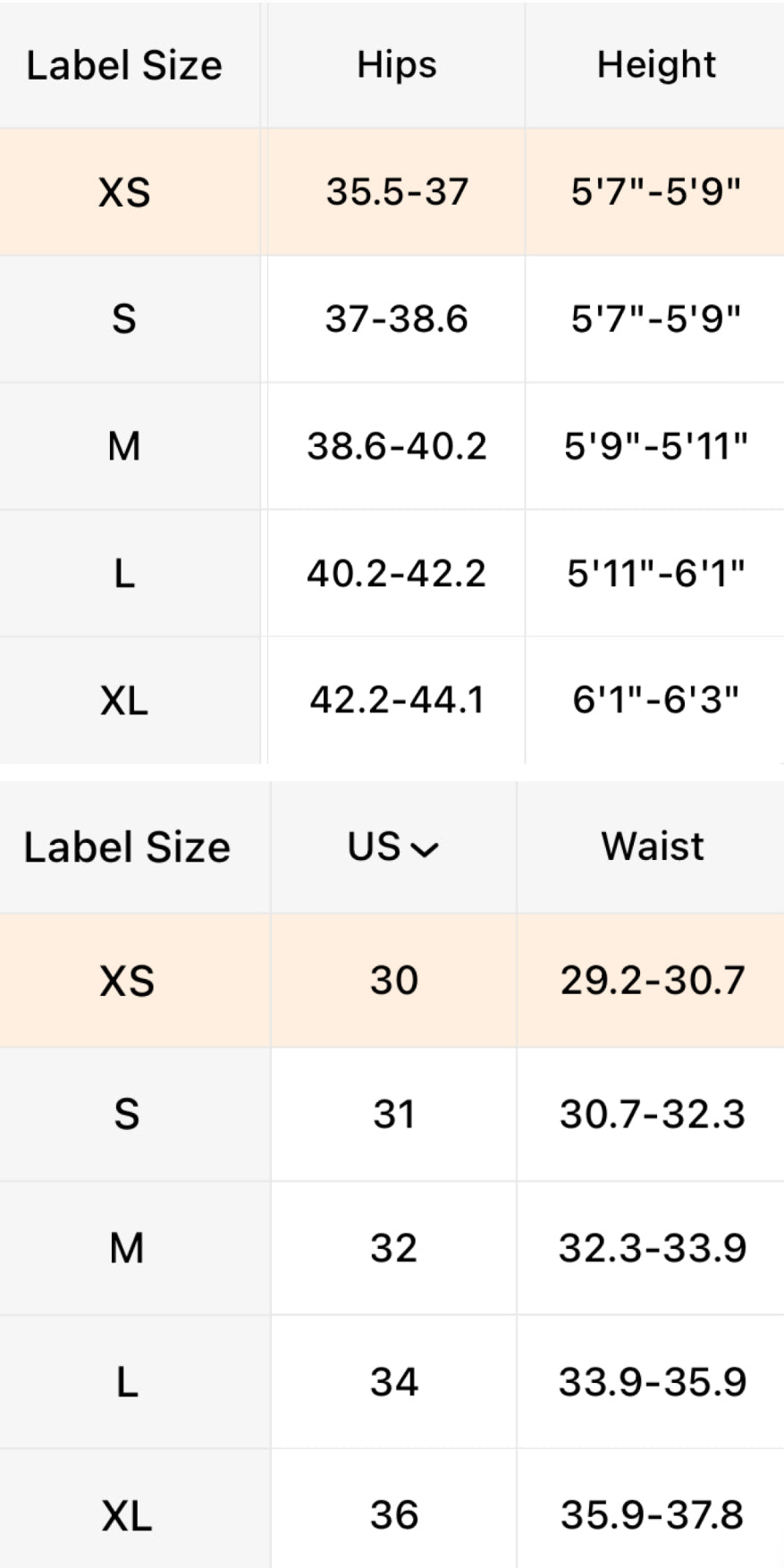
Task: Click the 42.2-44.1 hips value
Action: [396, 700]
